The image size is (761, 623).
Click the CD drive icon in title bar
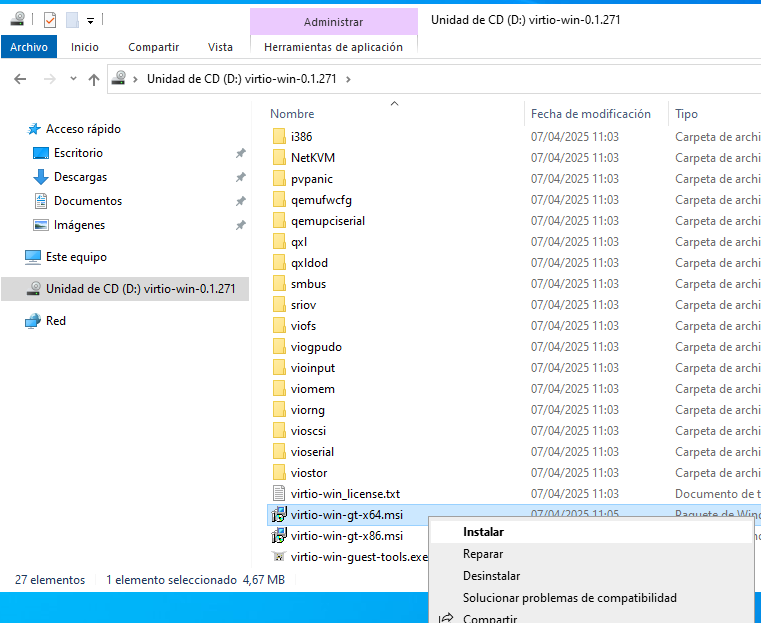17,19
